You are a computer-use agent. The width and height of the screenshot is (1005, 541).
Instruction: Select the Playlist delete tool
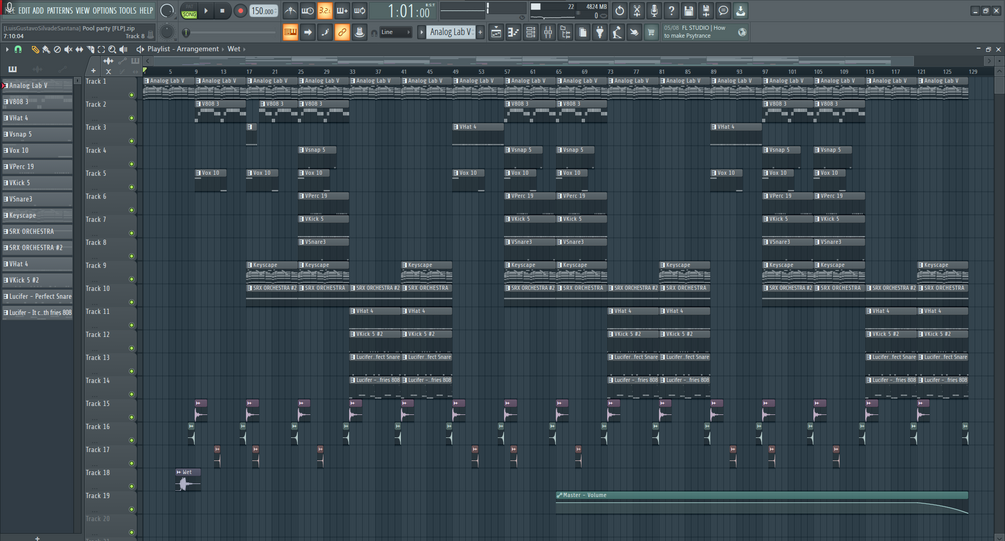(57, 49)
